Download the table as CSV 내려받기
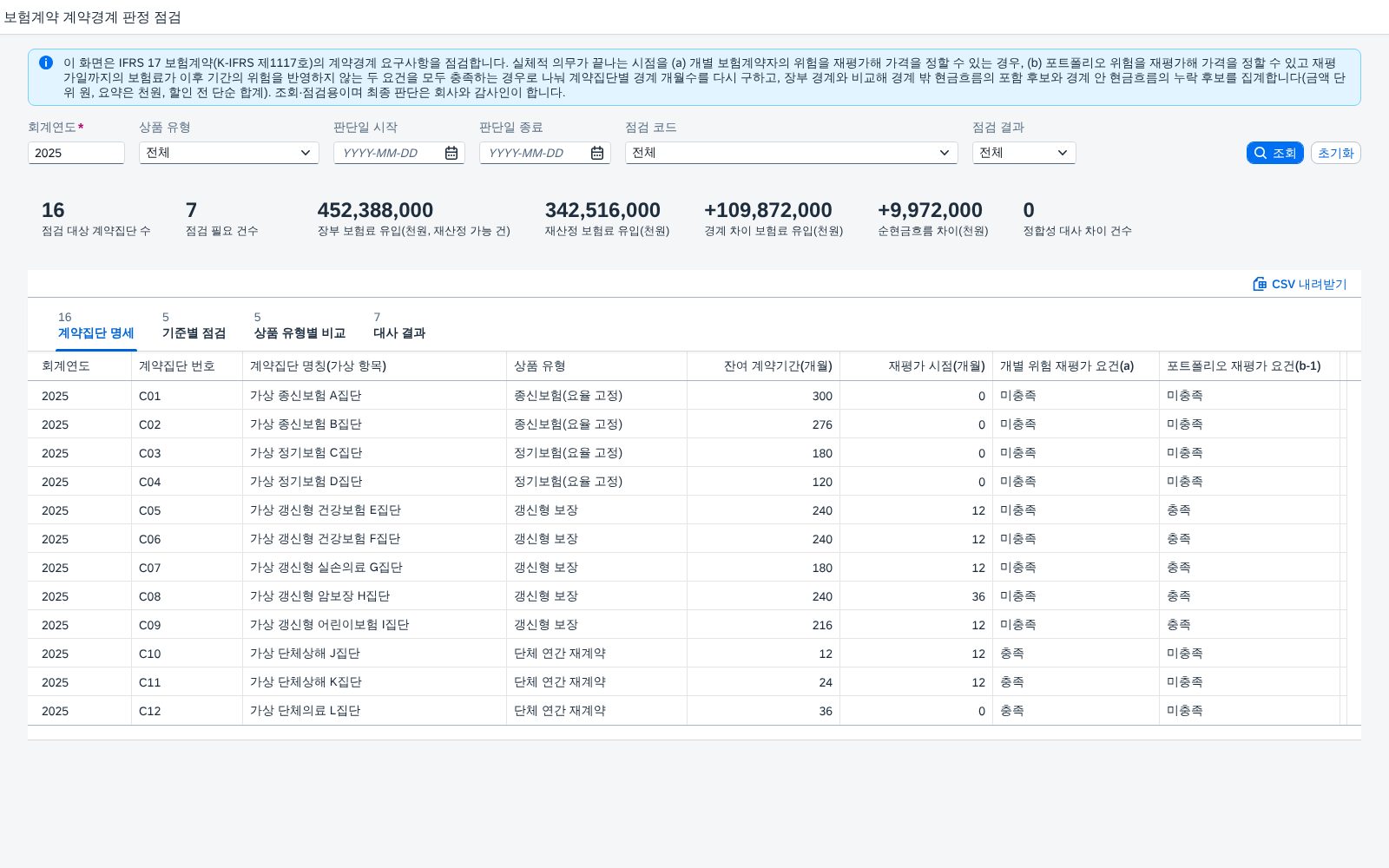The height and width of the screenshot is (868, 1389). pos(1300,284)
